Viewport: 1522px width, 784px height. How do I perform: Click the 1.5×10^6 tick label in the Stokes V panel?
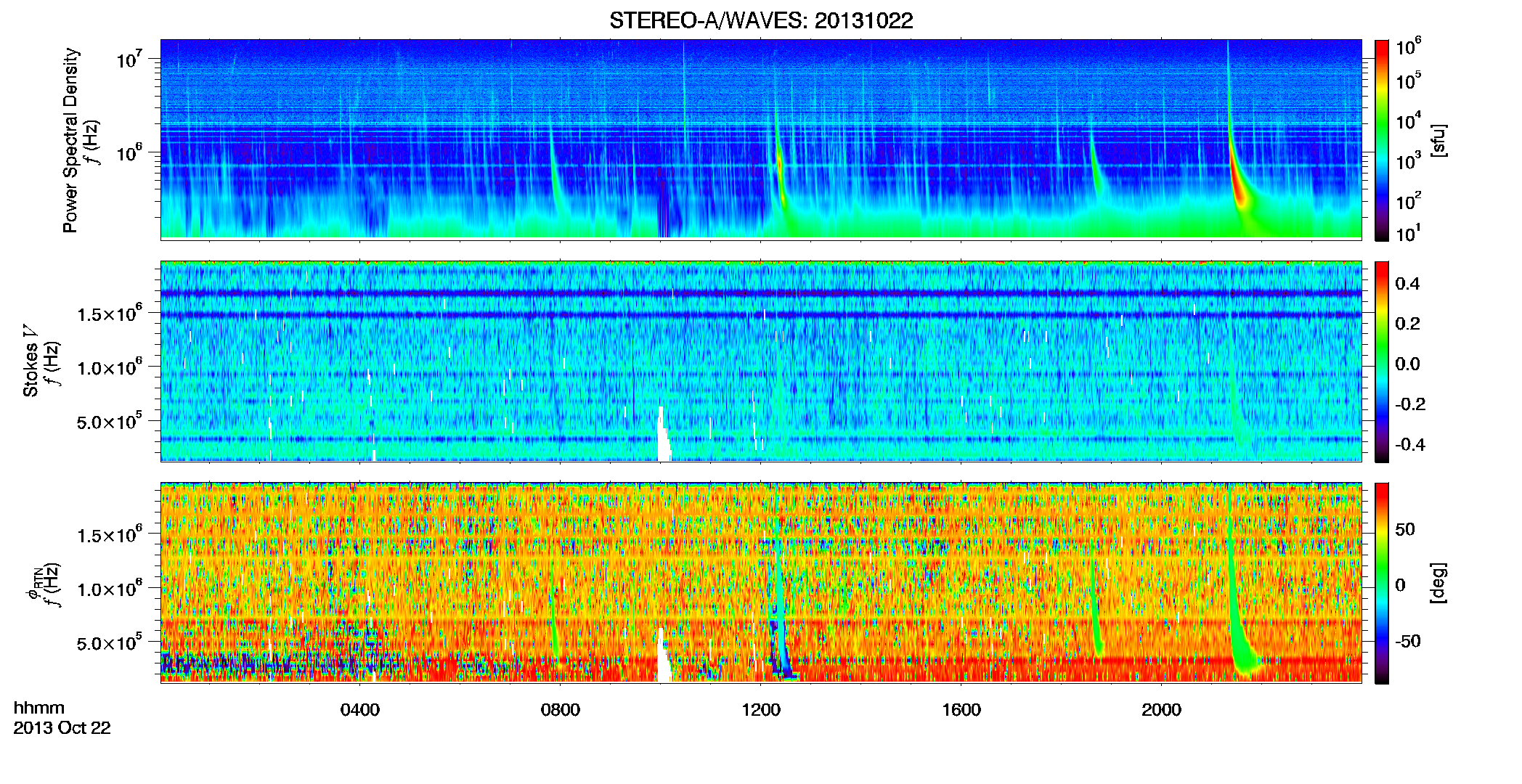110,313
